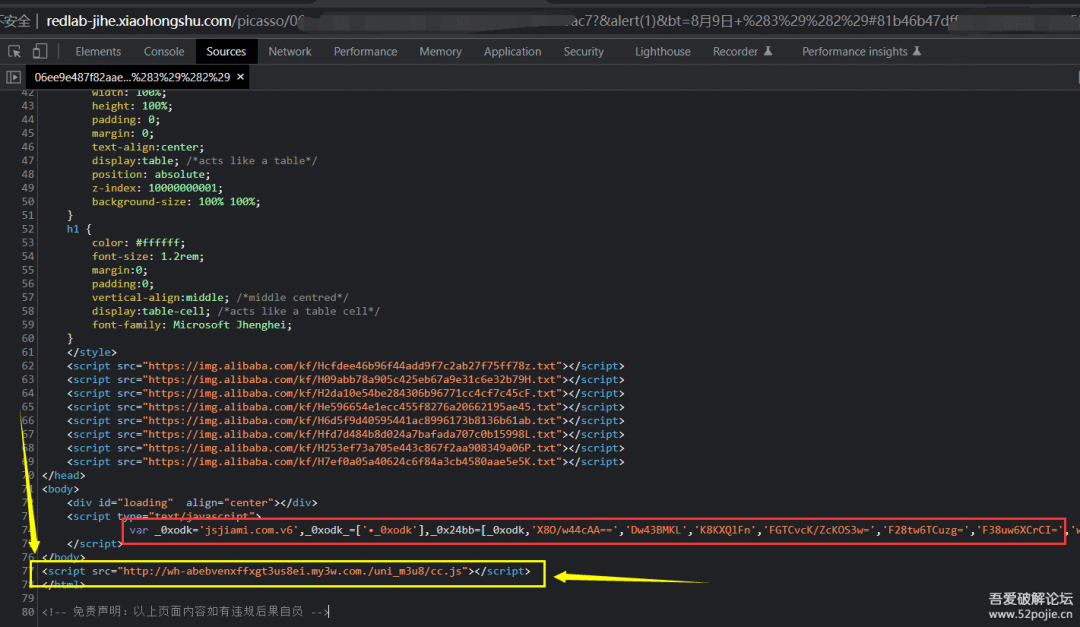Click the H7ef0a05a40624c6f84a3cb4580aae5e5K.txt script URL
Image resolution: width=1080 pixels, height=627 pixels.
tap(351, 462)
